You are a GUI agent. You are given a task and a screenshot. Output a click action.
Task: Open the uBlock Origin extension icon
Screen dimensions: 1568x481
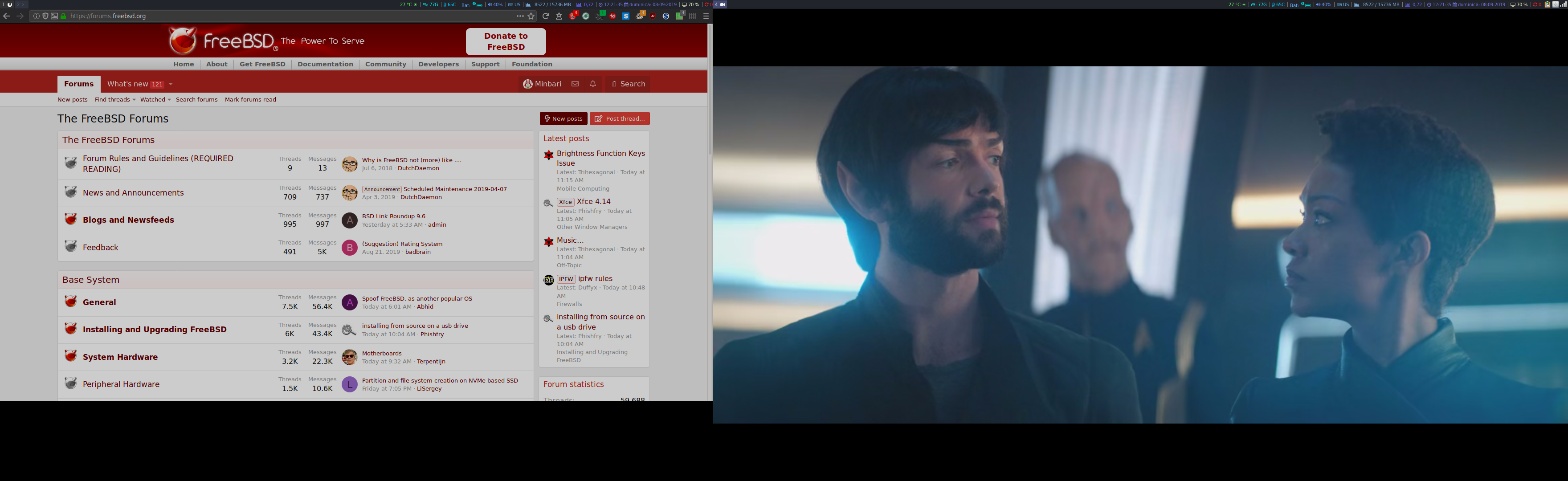653,16
